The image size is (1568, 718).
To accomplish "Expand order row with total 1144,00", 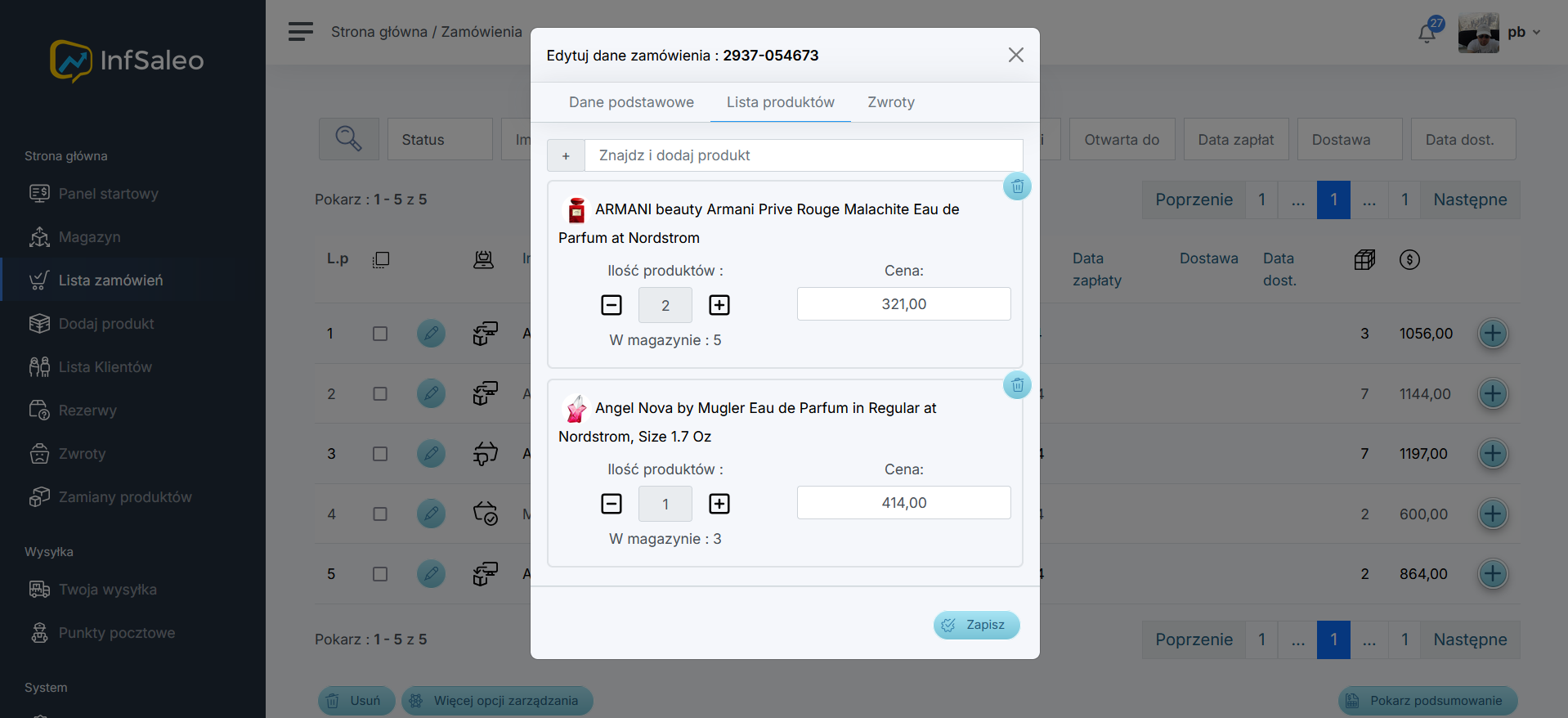I will click(1493, 394).
